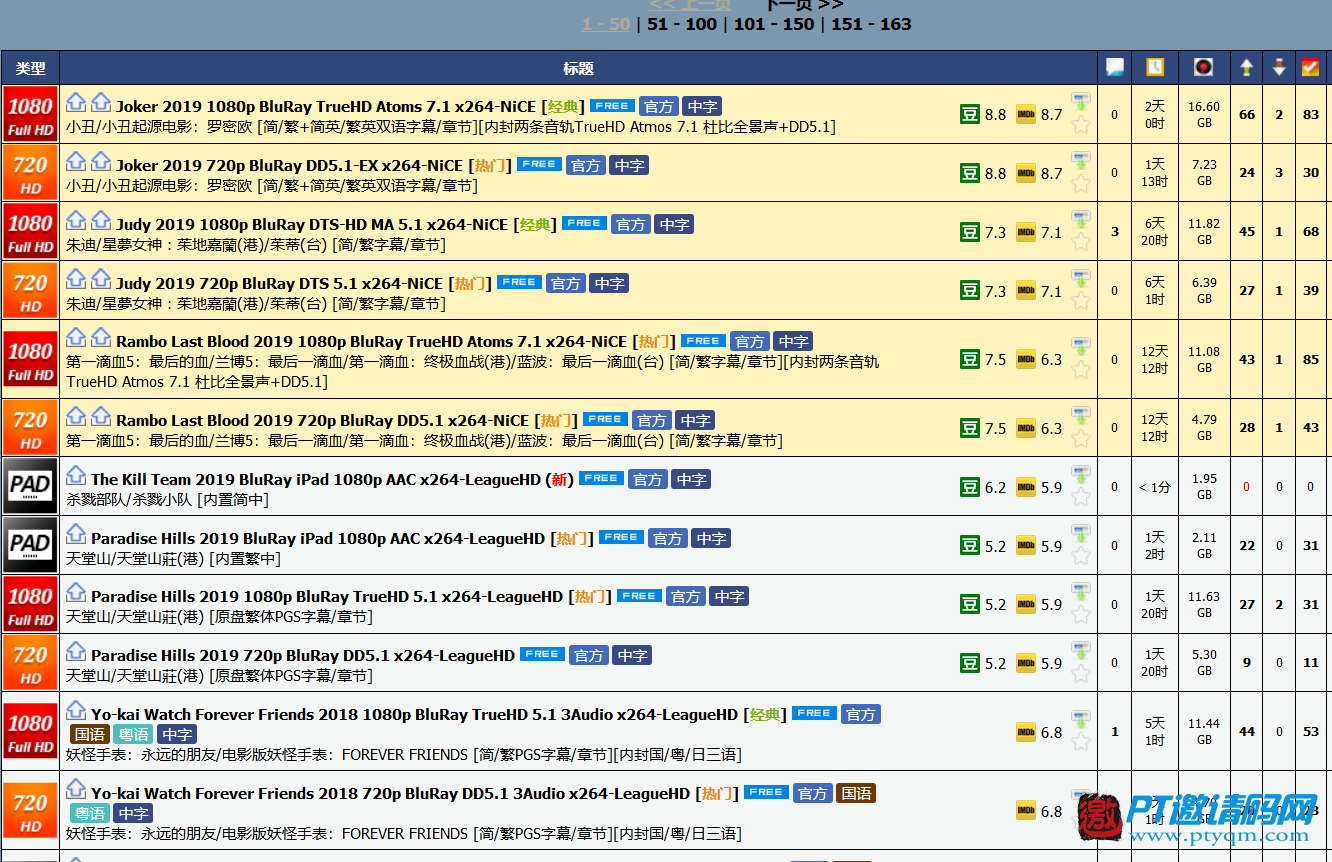1332x862 pixels.
Task: Open PAD category icon beside Paradise Hills iPad
Action: click(x=30, y=546)
